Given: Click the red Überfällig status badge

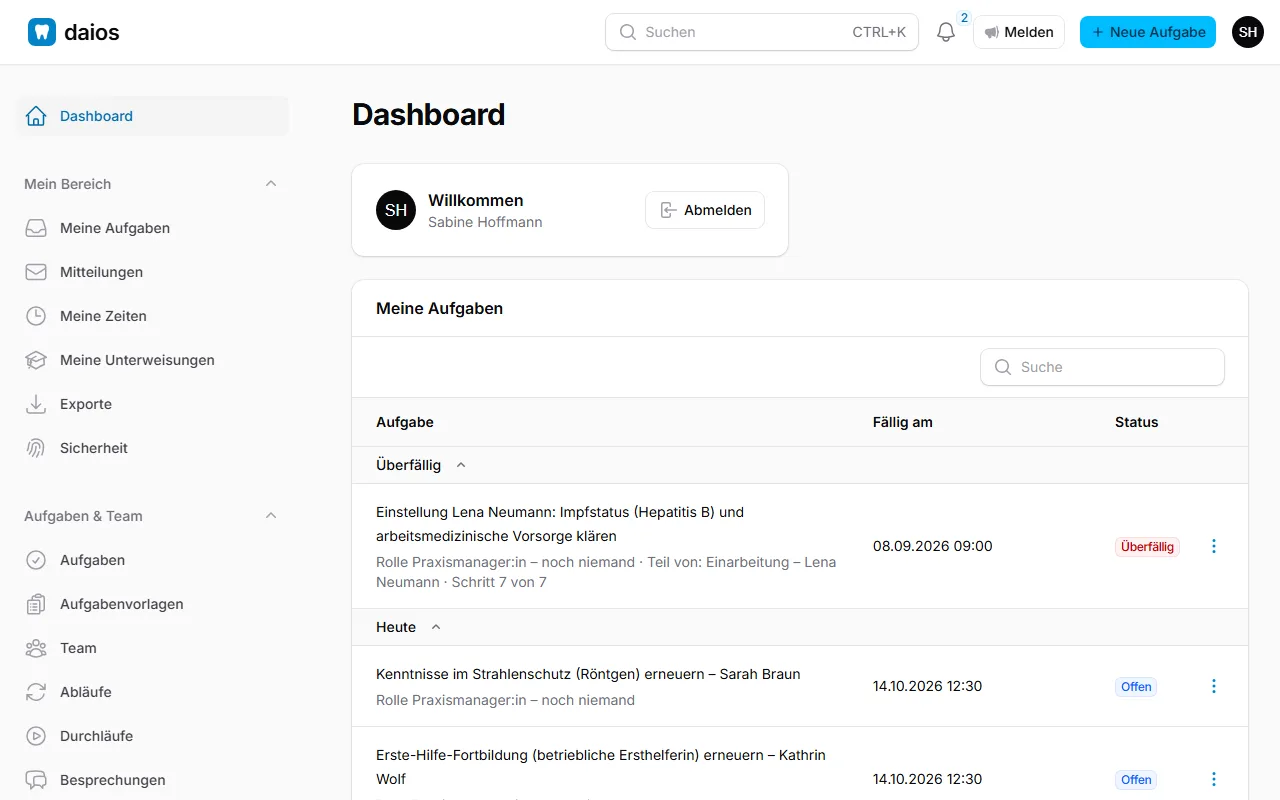Looking at the screenshot, I should tap(1147, 547).
